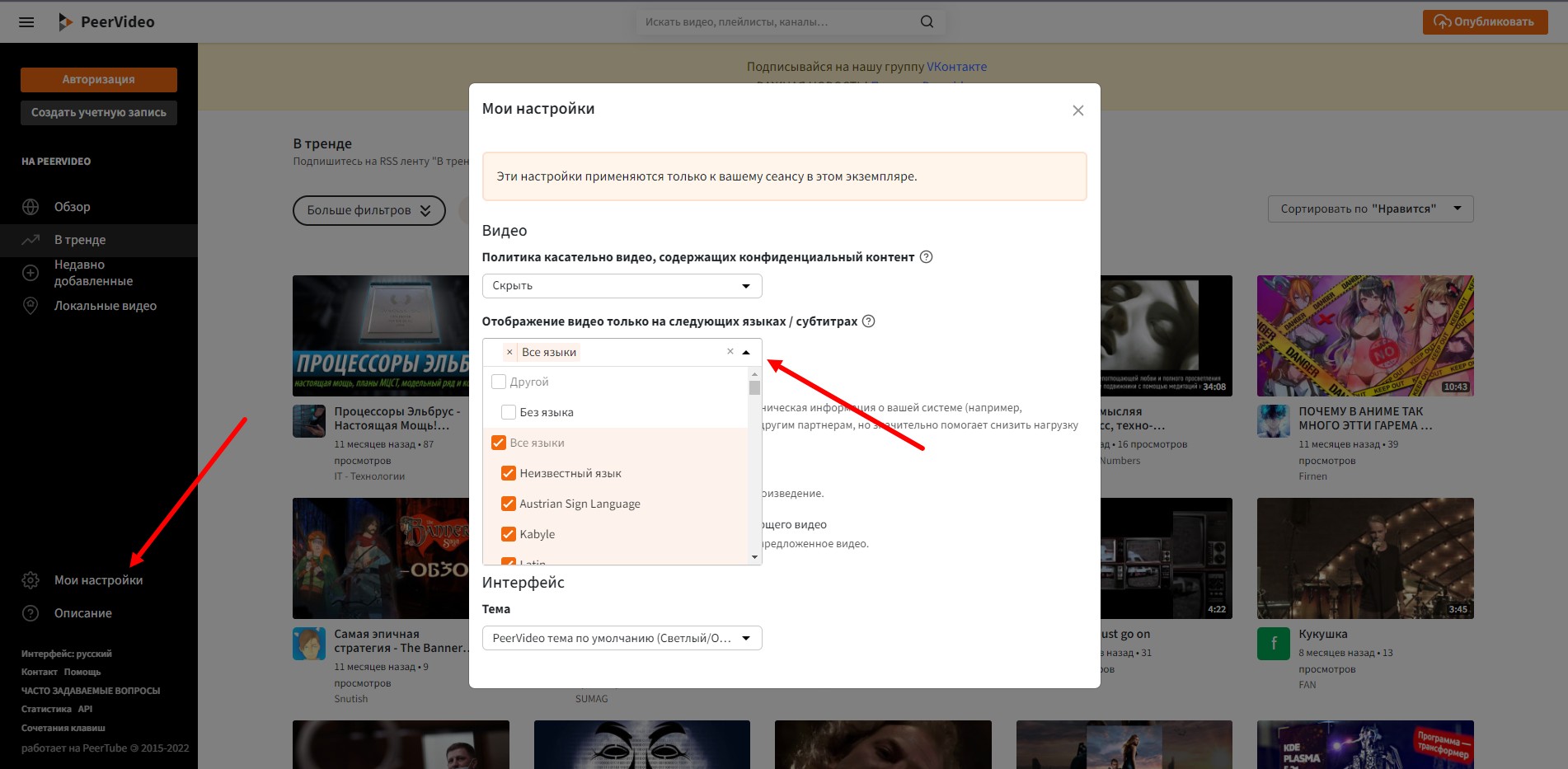Go to "Обзор" in the sidebar
Screen dimensions: 1568x769
pos(73,207)
